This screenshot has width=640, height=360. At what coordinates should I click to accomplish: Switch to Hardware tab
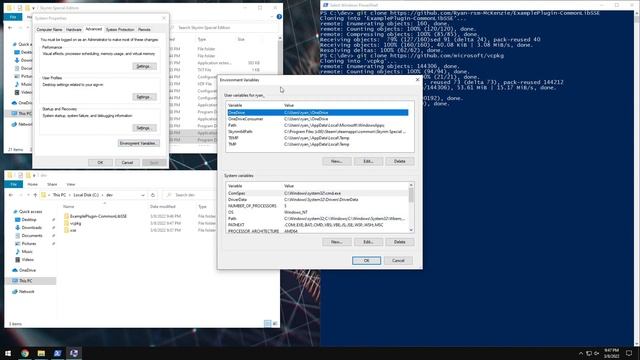73,29
